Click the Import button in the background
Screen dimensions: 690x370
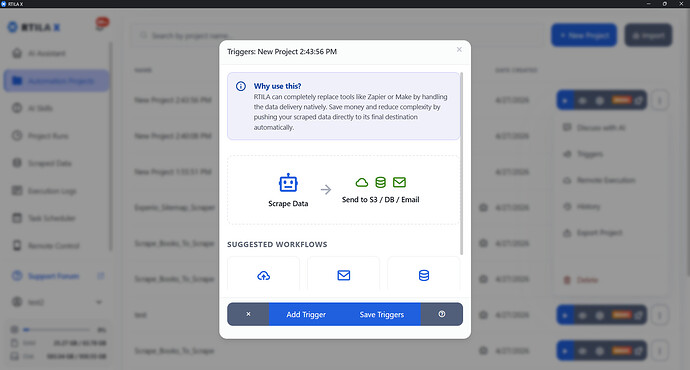coord(648,35)
